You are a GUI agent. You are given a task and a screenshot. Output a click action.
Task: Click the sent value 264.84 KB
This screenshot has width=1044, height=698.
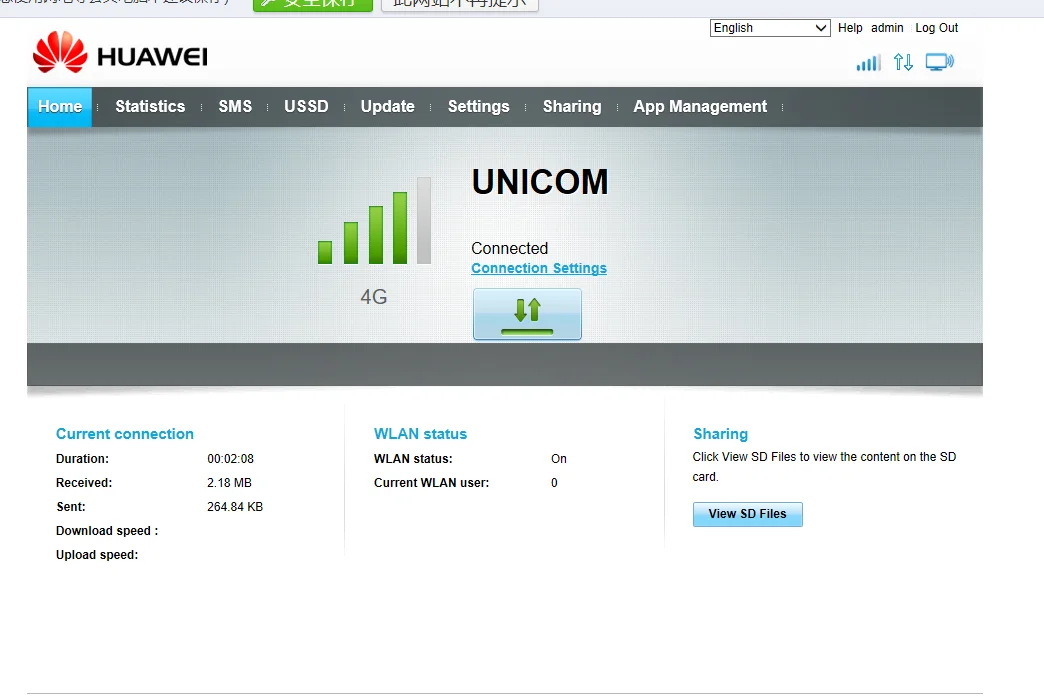click(235, 507)
